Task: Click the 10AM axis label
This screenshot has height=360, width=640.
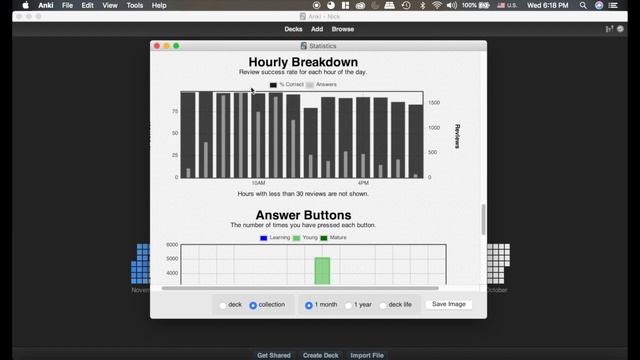Action: pos(258,183)
